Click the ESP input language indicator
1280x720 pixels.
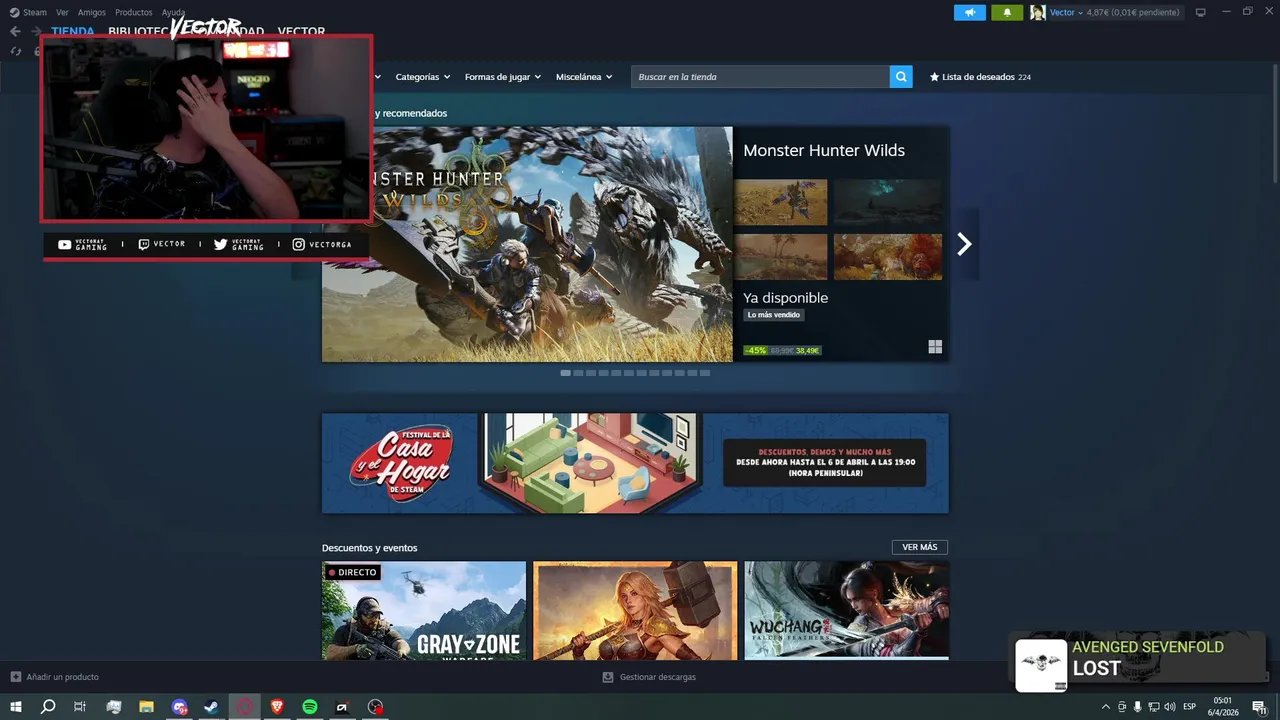[x=1190, y=707]
